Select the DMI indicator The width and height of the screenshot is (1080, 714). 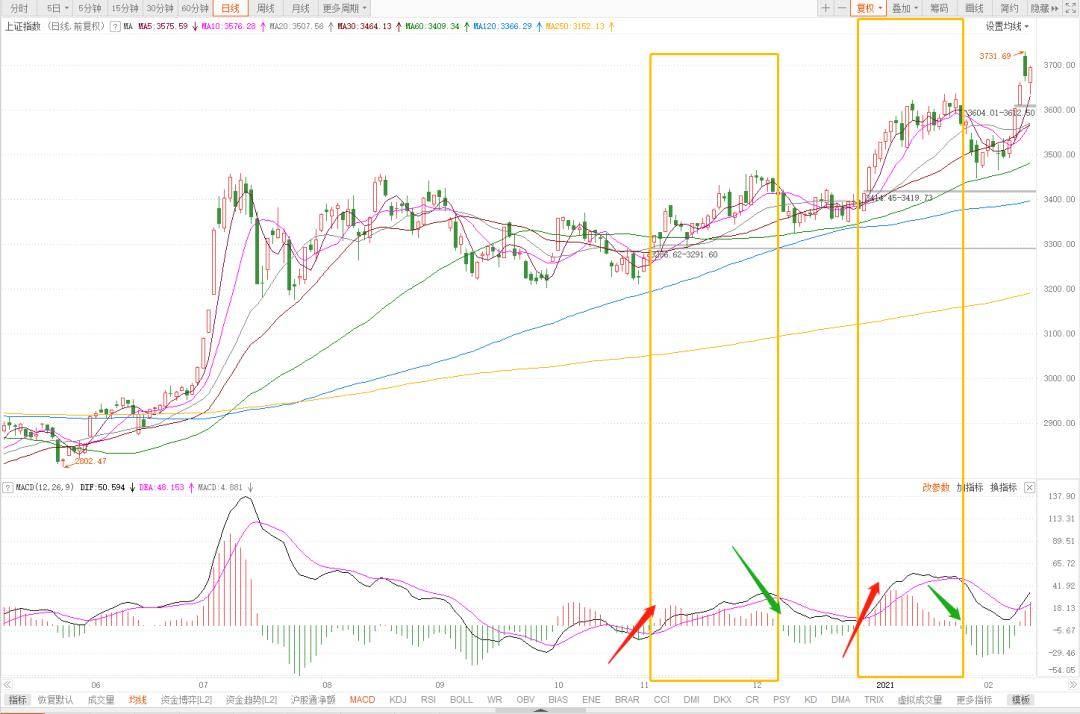tap(692, 700)
